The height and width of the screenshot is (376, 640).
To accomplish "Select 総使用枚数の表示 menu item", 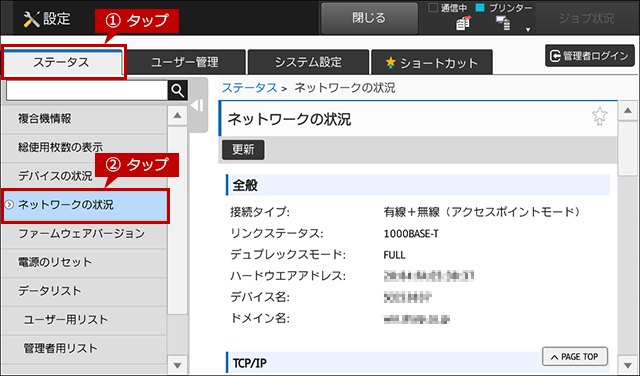I will click(x=84, y=147).
